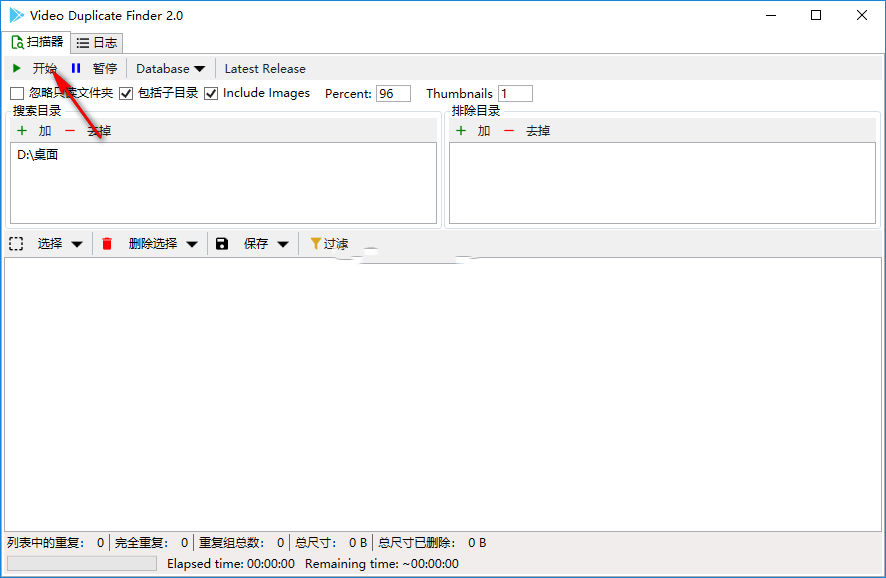Click the 过滤 filter button label
The image size is (886, 578).
tap(336, 244)
